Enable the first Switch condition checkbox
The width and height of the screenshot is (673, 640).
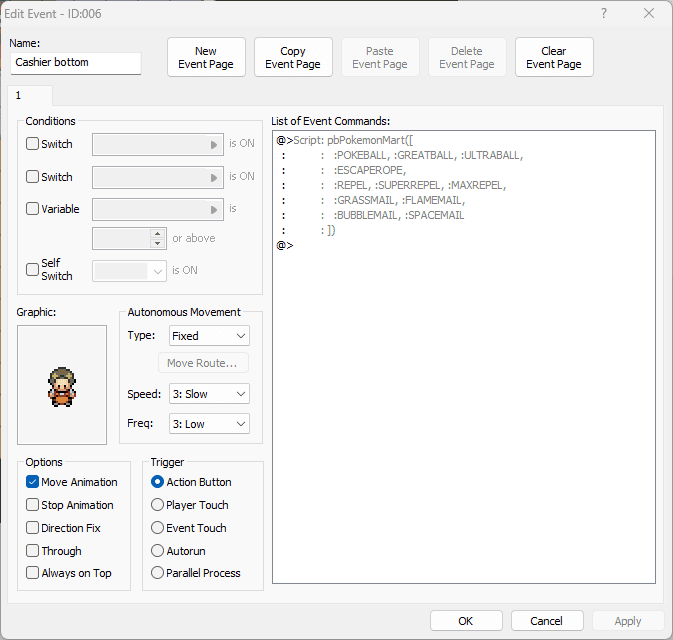tap(32, 143)
